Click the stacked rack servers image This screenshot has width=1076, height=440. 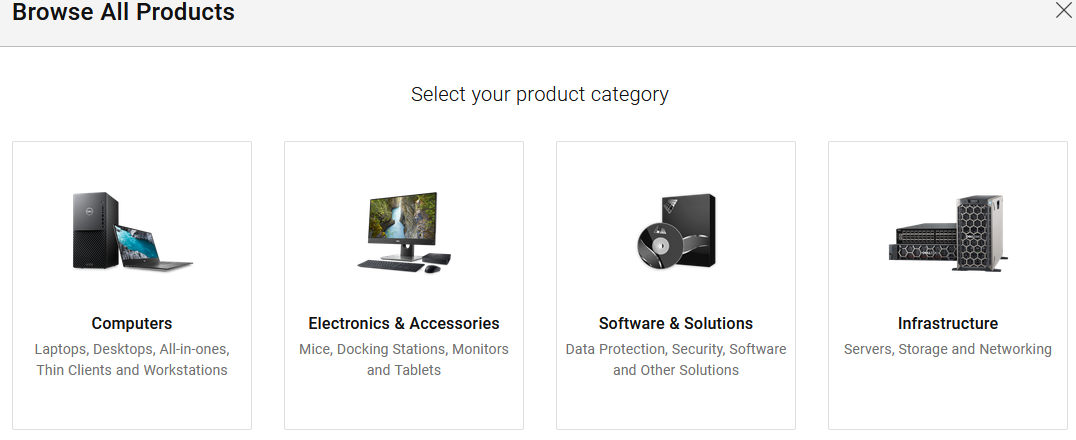(922, 241)
